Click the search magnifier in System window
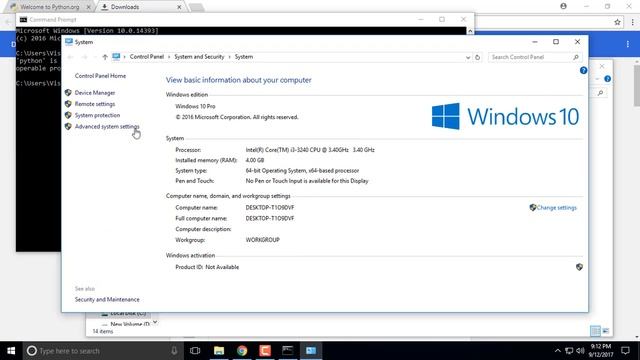Screen dimensions: 640x360 coord(576,57)
